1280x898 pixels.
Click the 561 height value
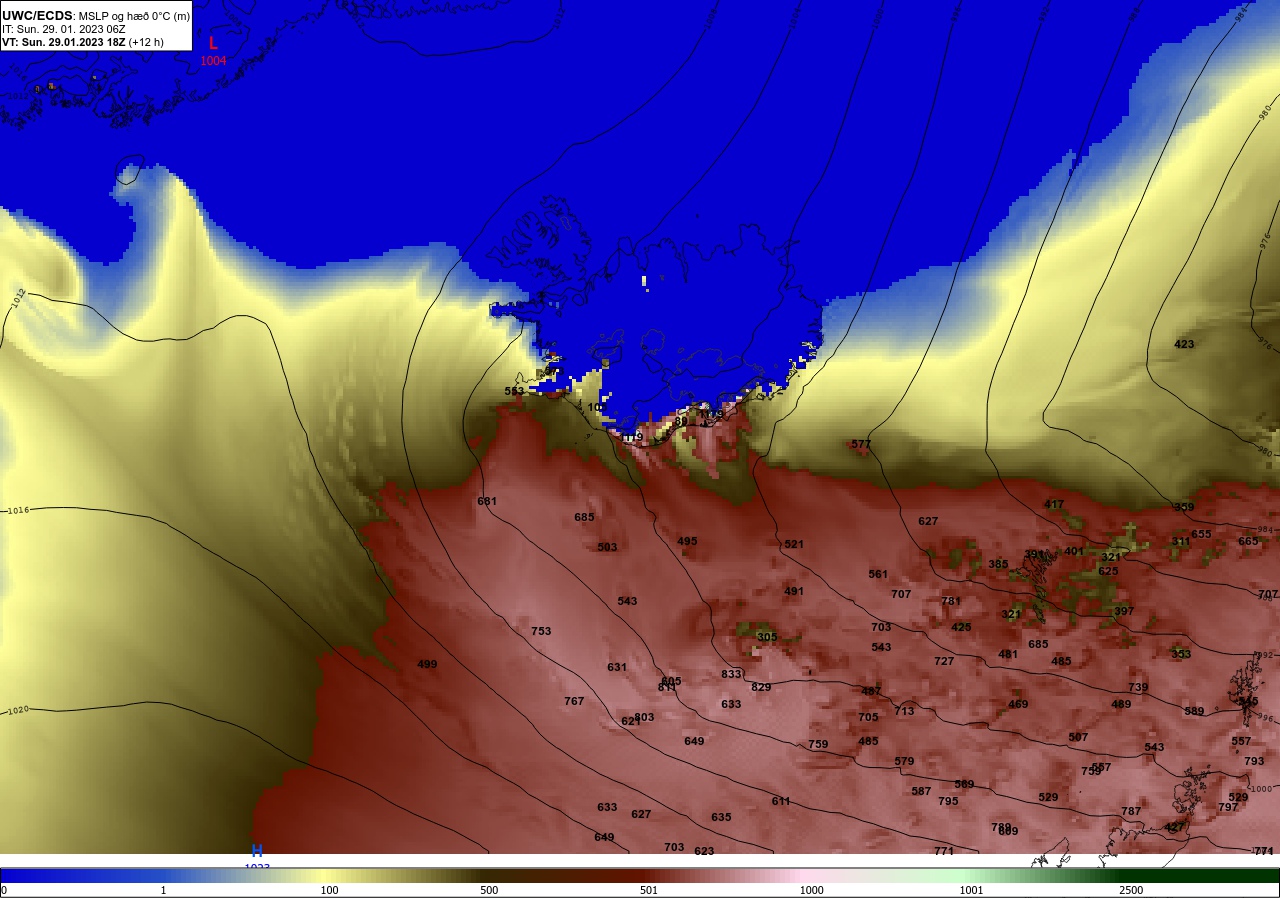878,574
